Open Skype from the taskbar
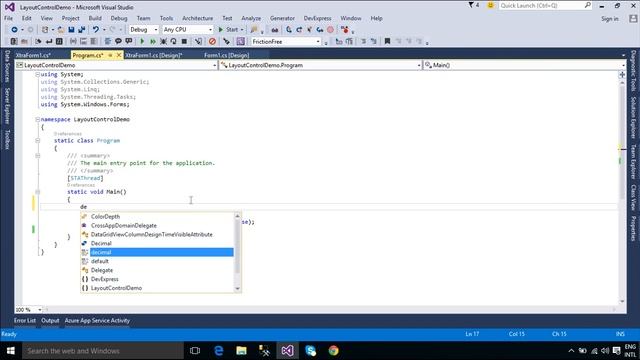 coord(310,351)
